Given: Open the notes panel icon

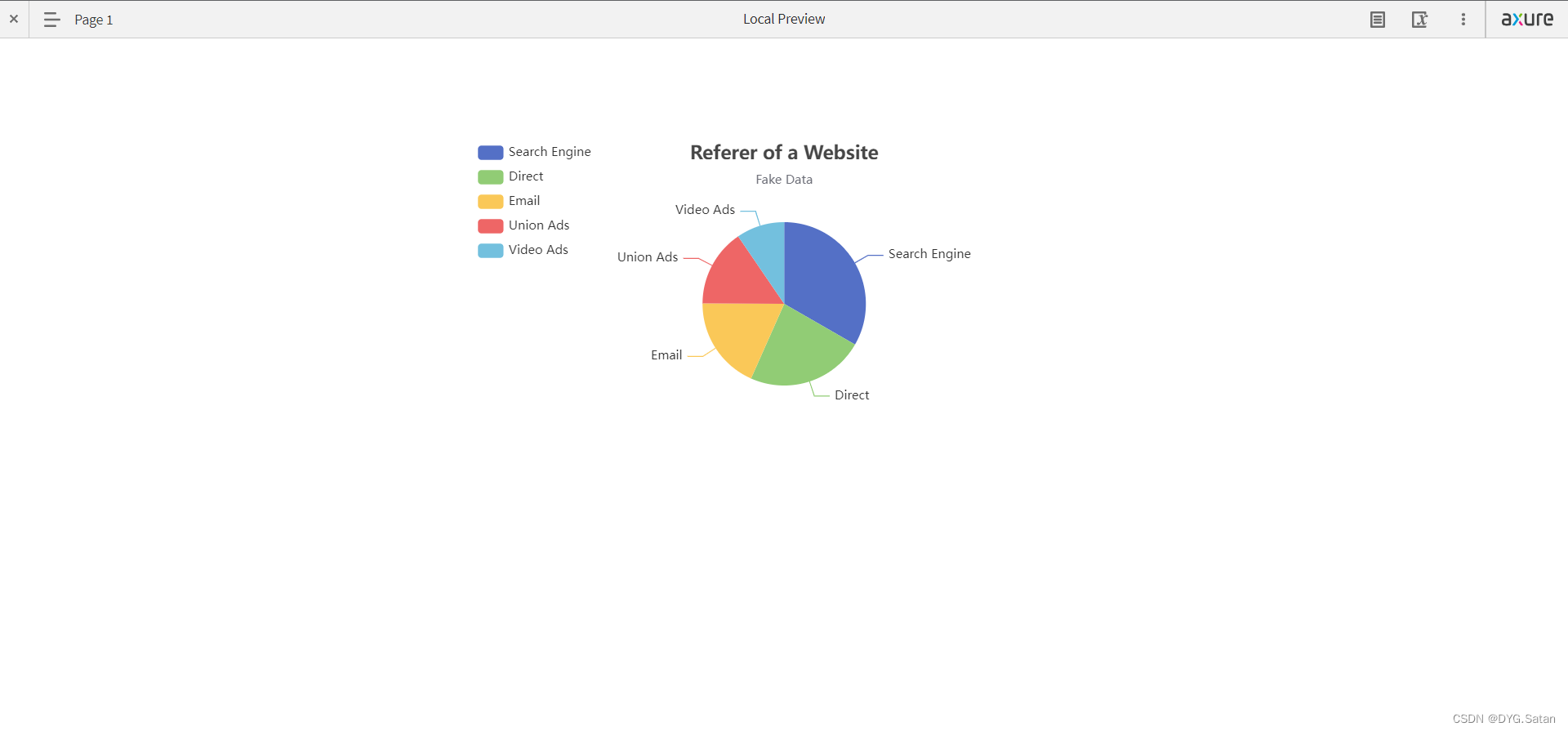Looking at the screenshot, I should 1378,20.
